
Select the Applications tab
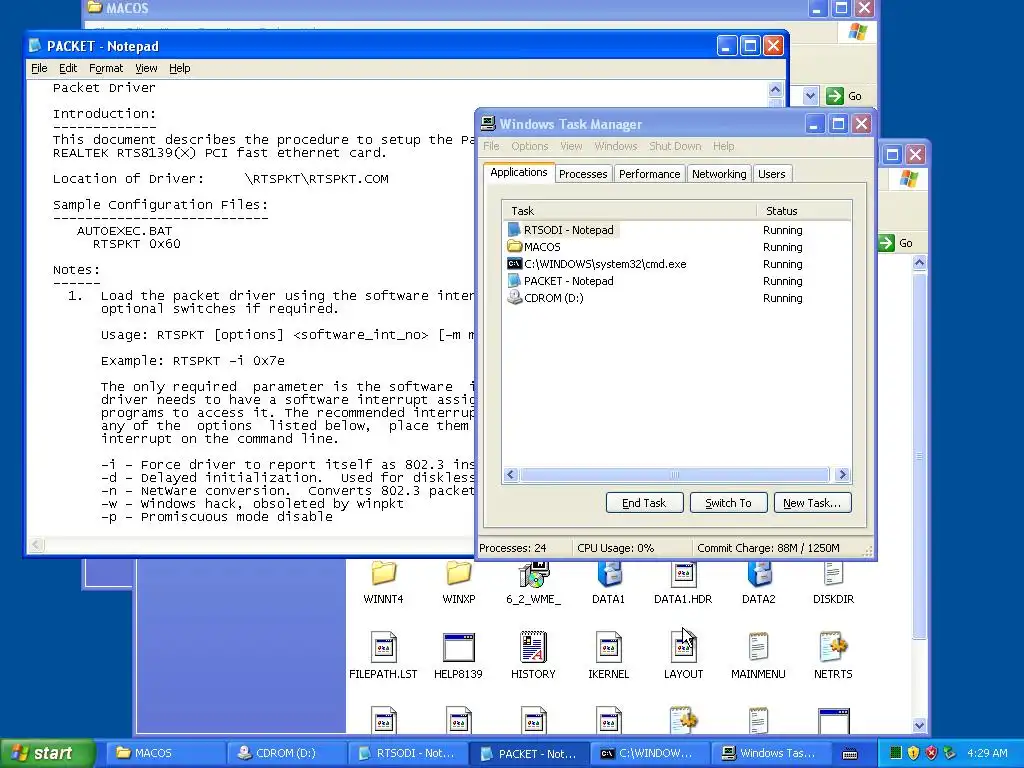click(519, 172)
